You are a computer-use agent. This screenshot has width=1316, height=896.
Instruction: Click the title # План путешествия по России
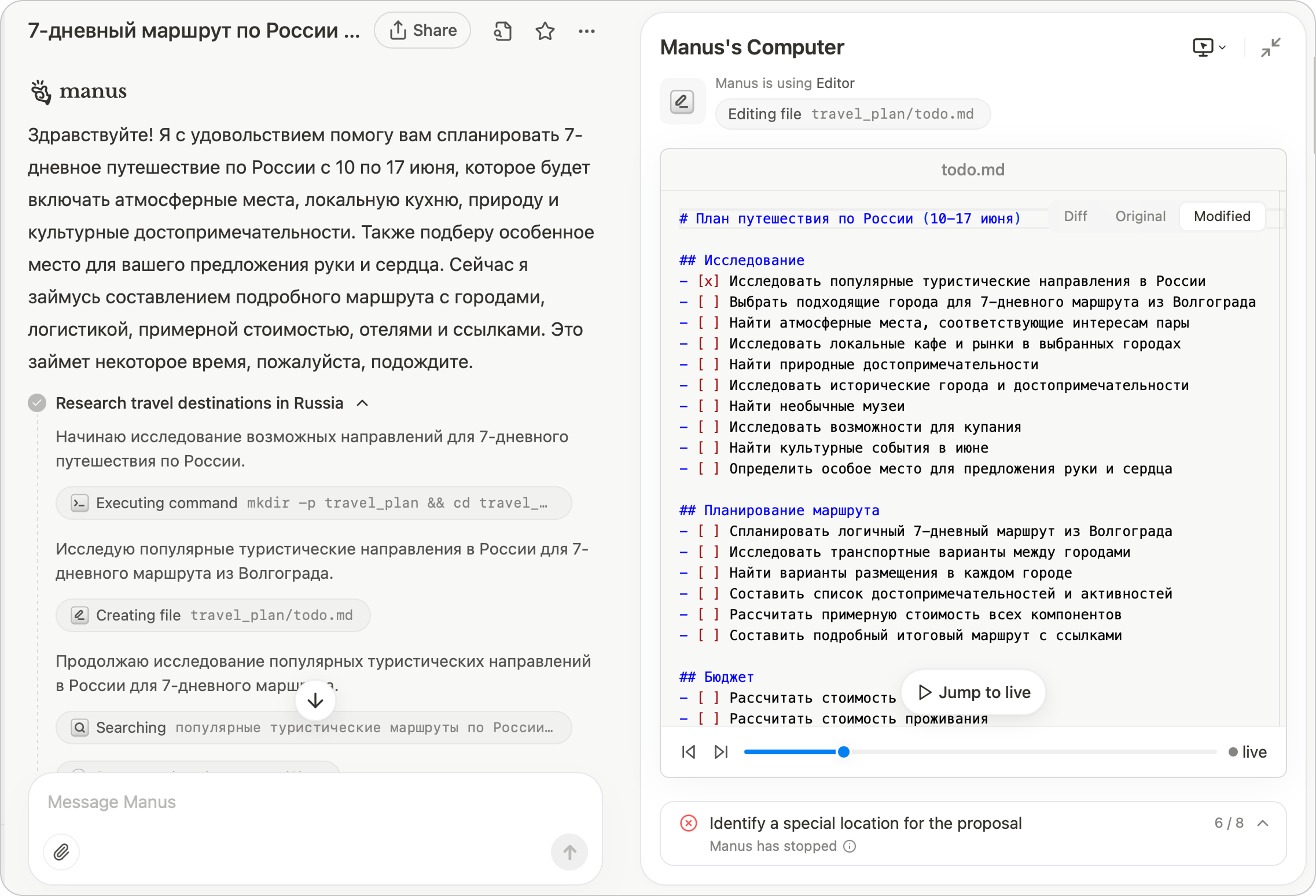(x=850, y=219)
